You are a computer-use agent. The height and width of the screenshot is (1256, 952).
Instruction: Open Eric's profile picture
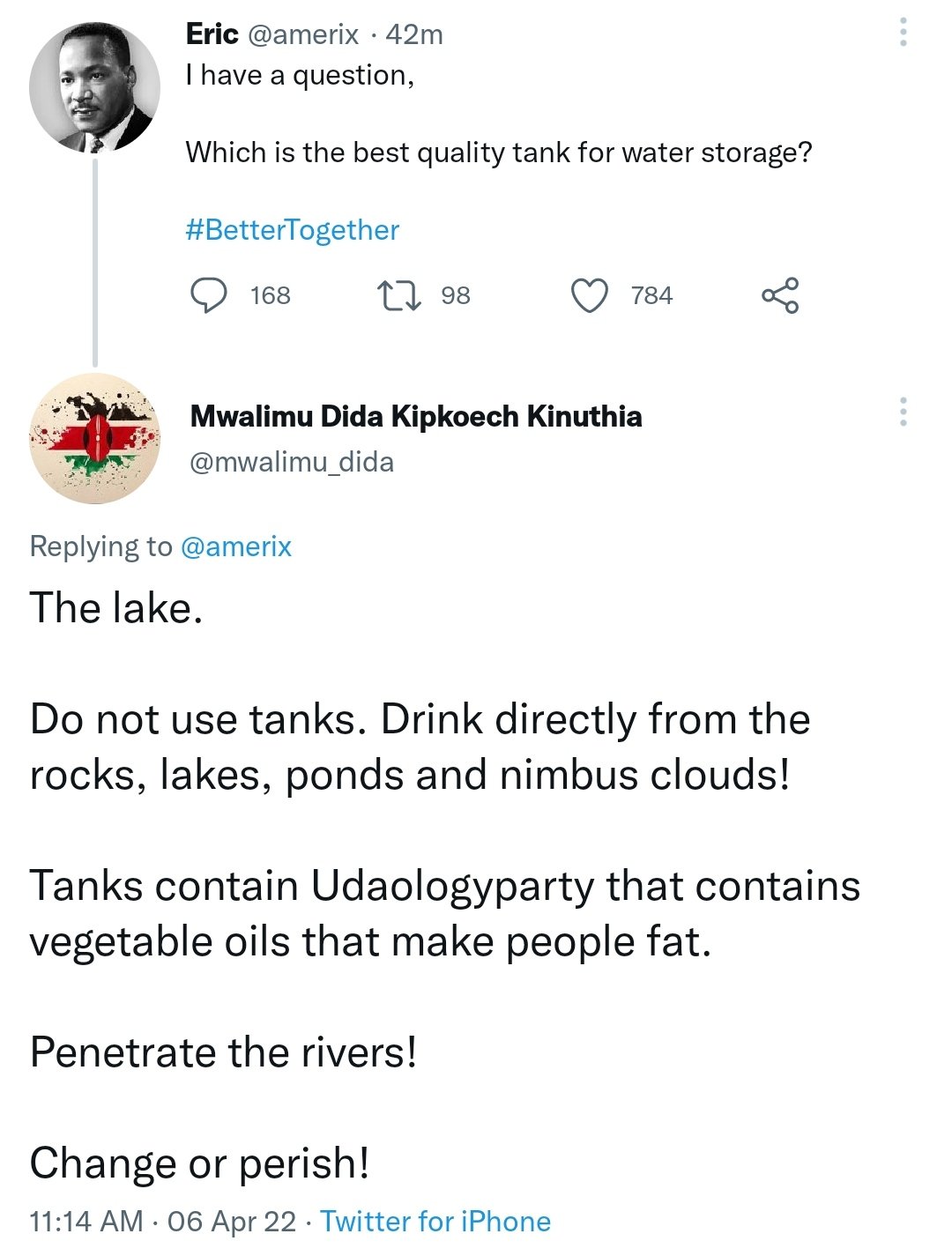point(94,88)
